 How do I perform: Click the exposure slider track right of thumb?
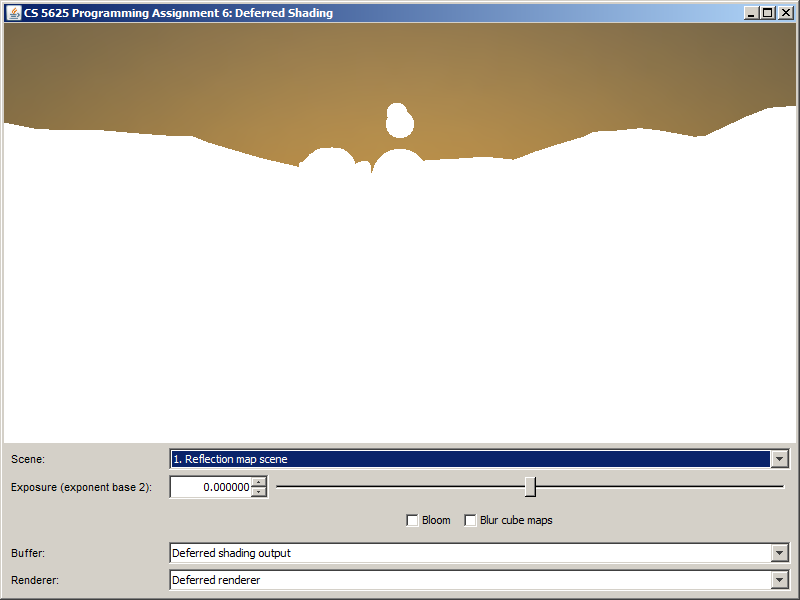660,487
